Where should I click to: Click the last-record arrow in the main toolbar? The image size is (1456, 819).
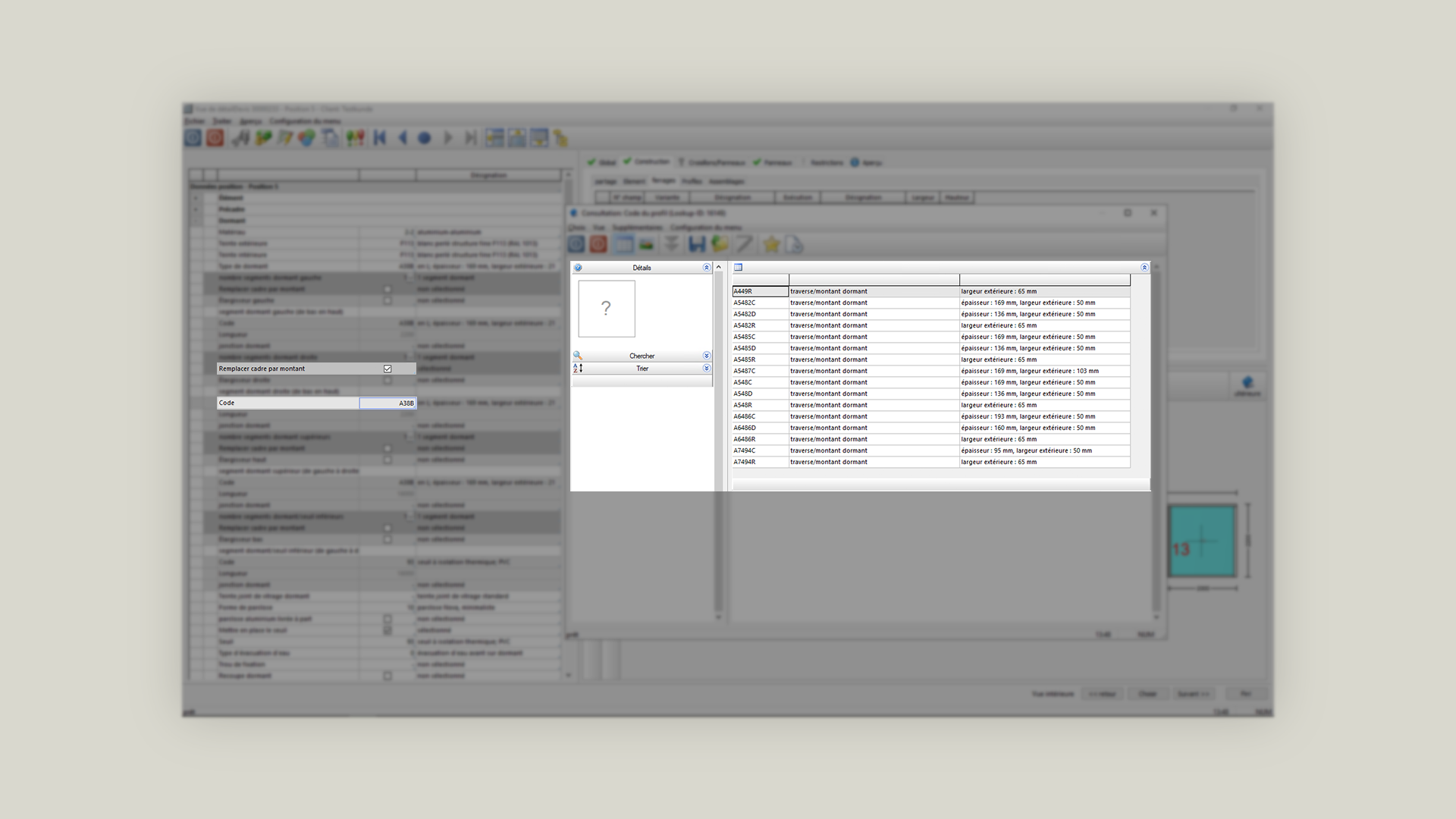(471, 138)
